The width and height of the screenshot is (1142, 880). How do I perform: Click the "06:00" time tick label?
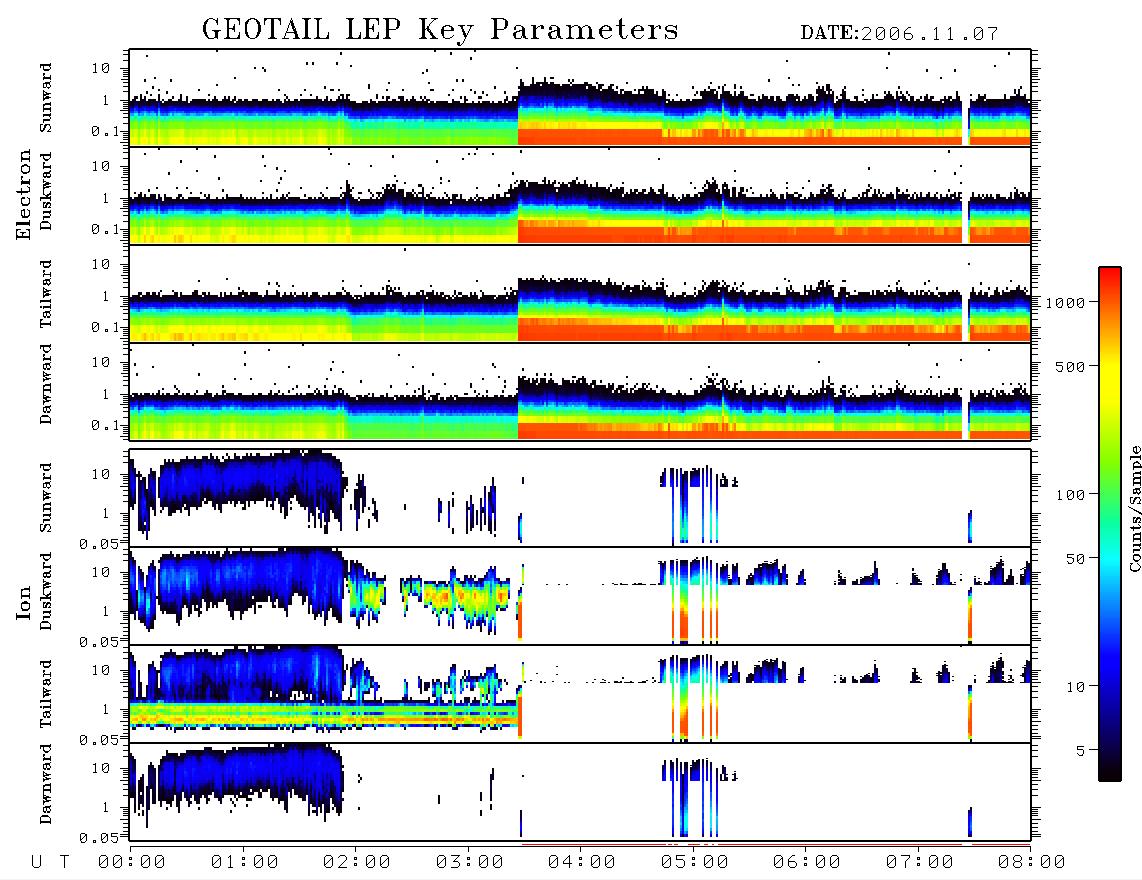point(806,862)
